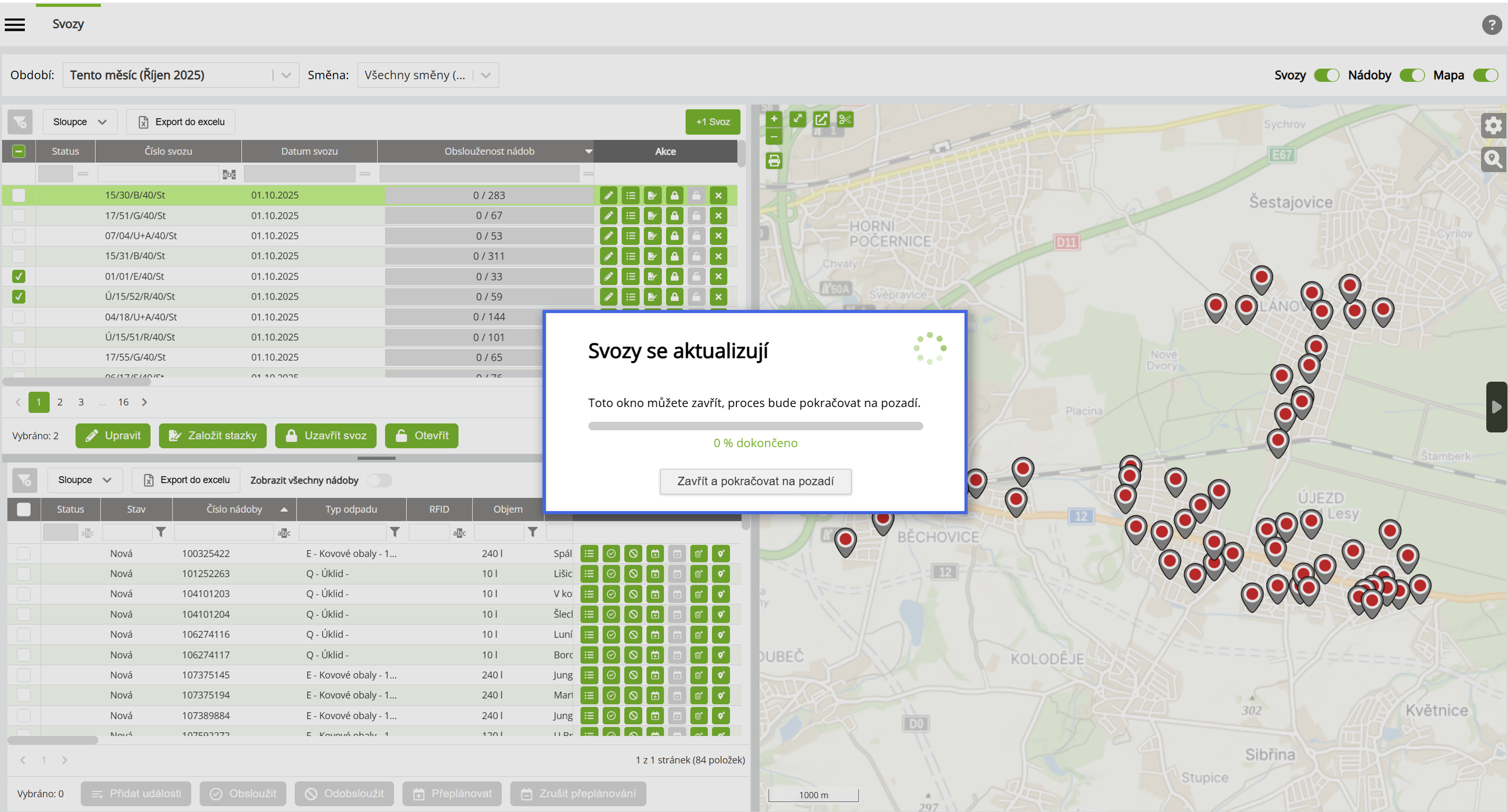Zoom in the map with plus
This screenshot has width=1508, height=812.
point(774,119)
